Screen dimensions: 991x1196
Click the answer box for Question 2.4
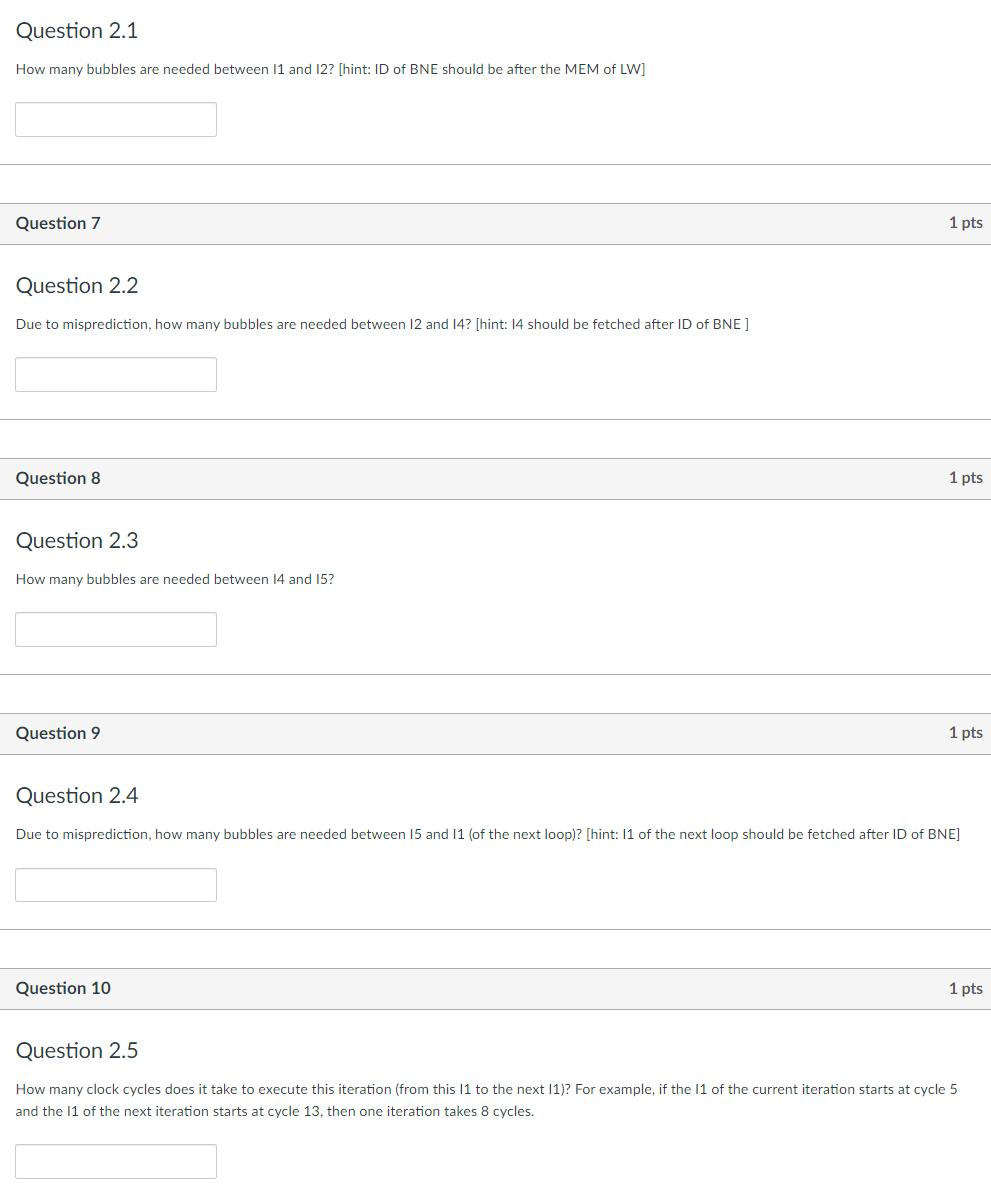115,884
